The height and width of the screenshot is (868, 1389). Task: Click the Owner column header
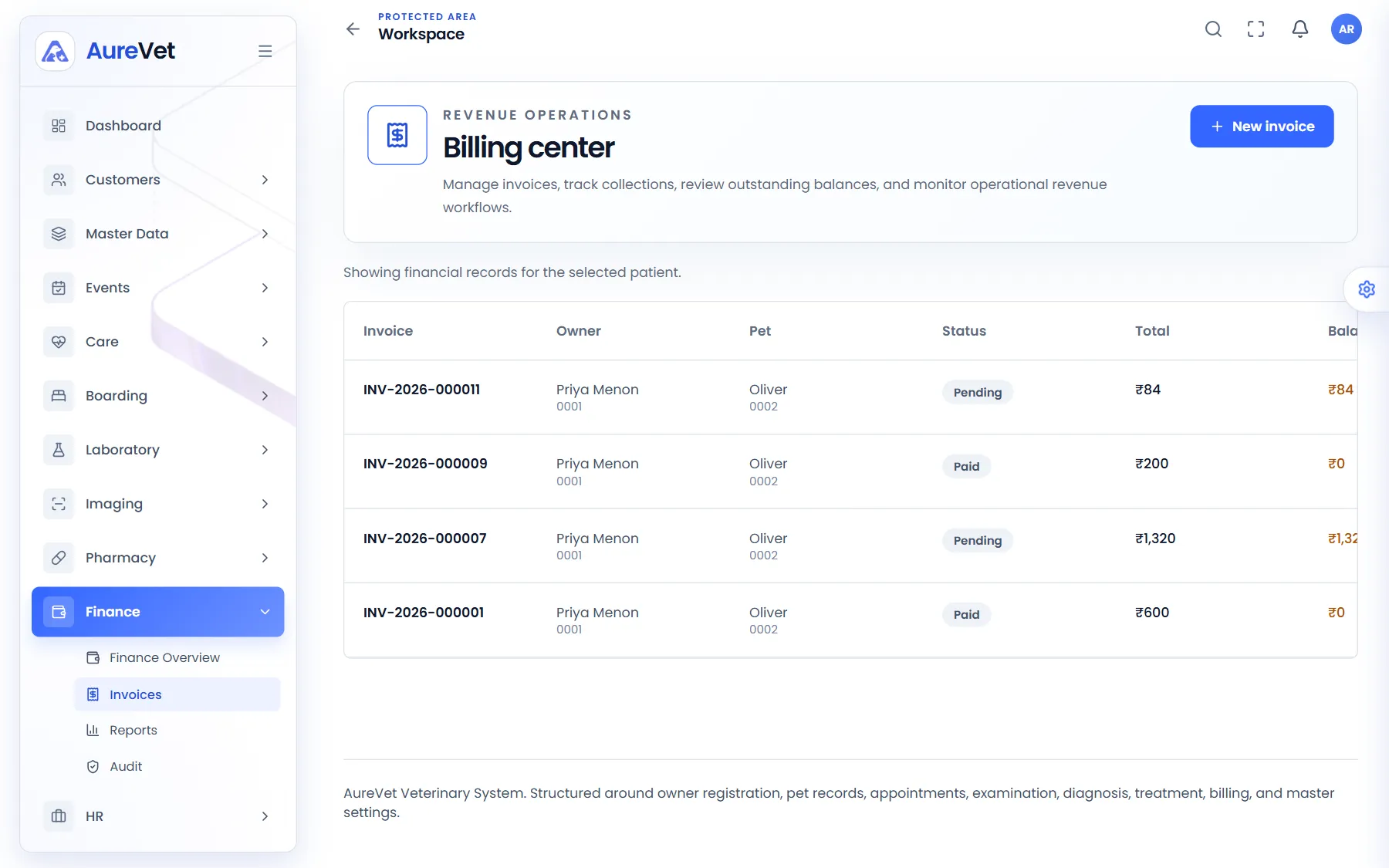tap(578, 331)
